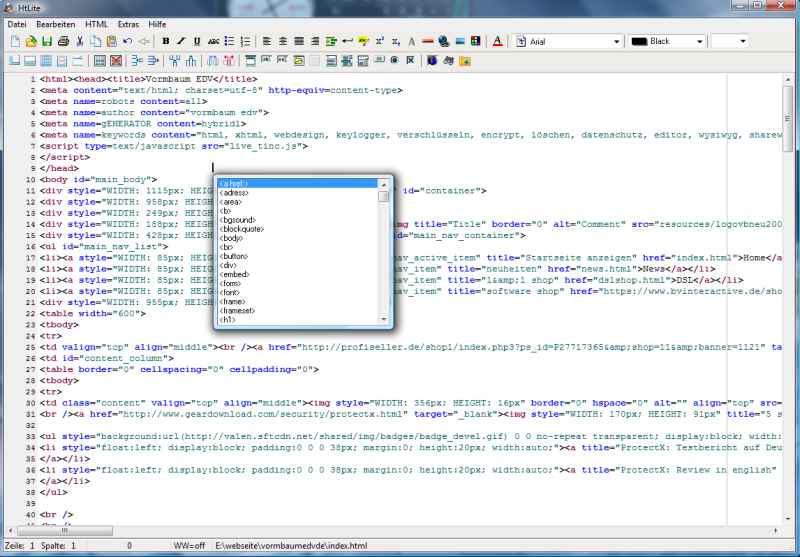Click the highlighted first tag list entry
The image size is (800, 557).
(297, 184)
